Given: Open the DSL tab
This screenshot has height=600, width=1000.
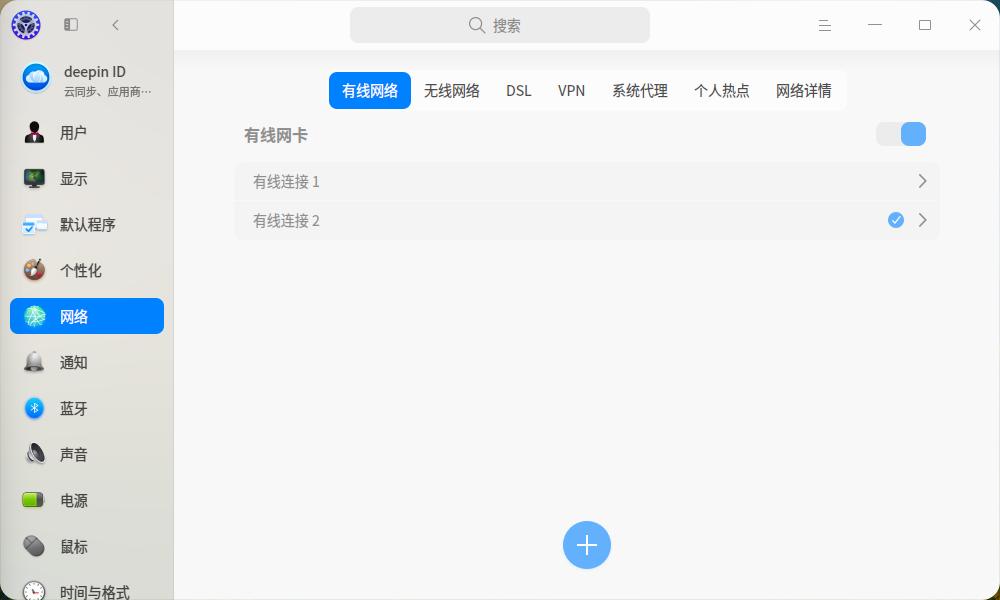Looking at the screenshot, I should 518,91.
